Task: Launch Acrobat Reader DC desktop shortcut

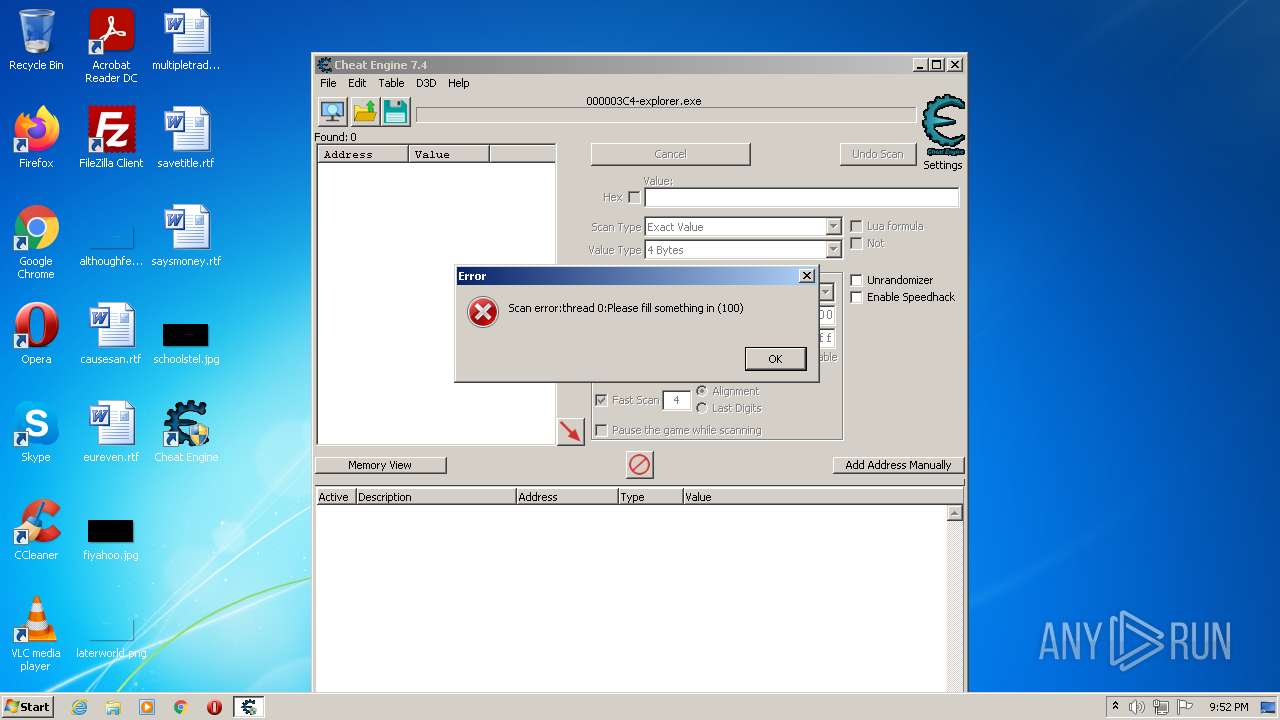Action: pyautogui.click(x=111, y=46)
